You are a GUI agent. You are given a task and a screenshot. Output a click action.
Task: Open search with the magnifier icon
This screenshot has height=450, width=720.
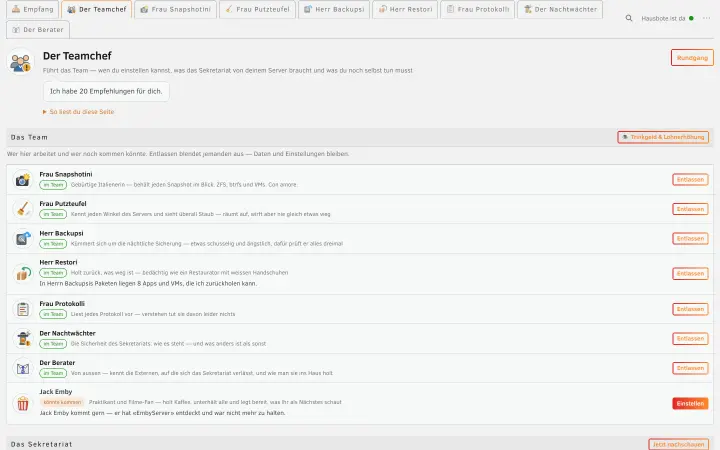629,18
